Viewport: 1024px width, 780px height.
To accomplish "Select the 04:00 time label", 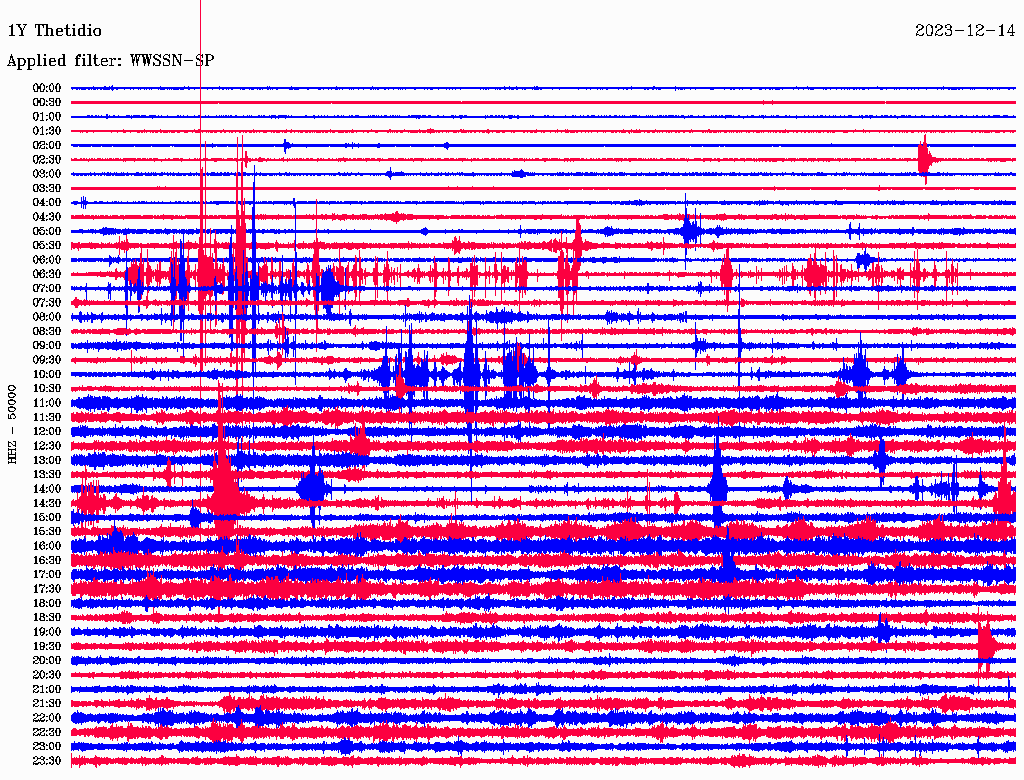I will pyautogui.click(x=47, y=203).
